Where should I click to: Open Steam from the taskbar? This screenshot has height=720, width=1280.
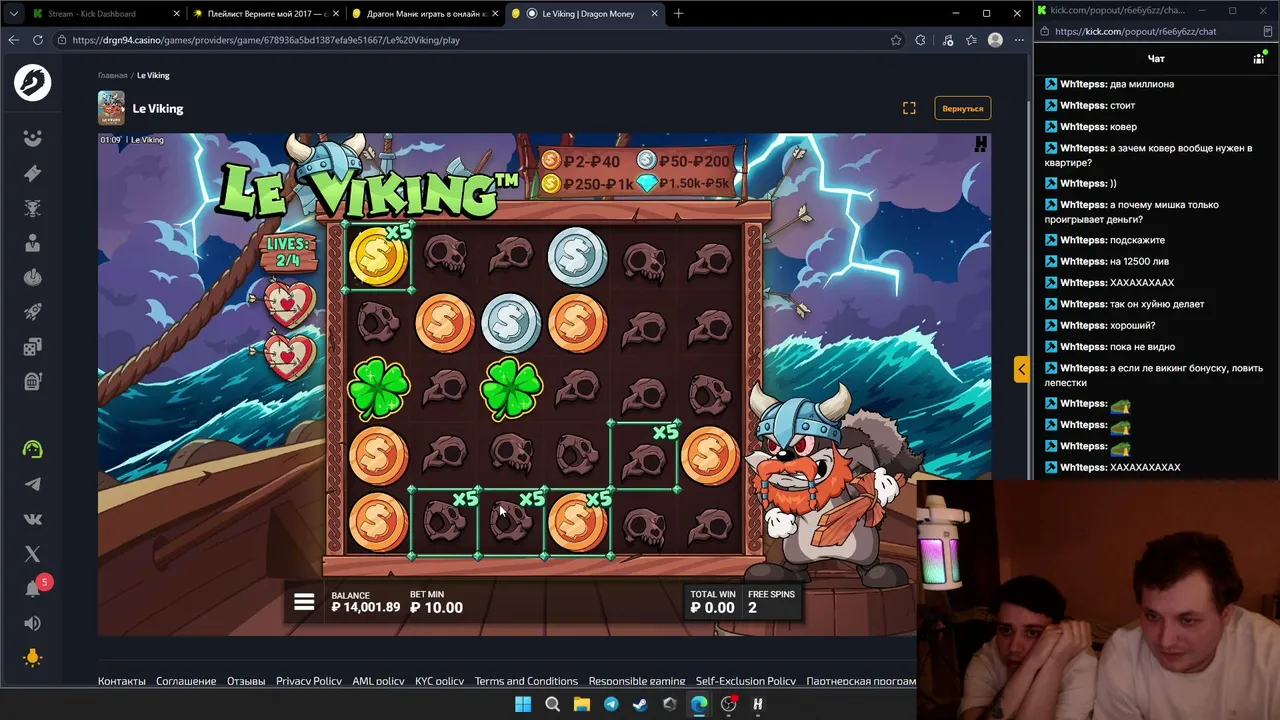click(641, 704)
